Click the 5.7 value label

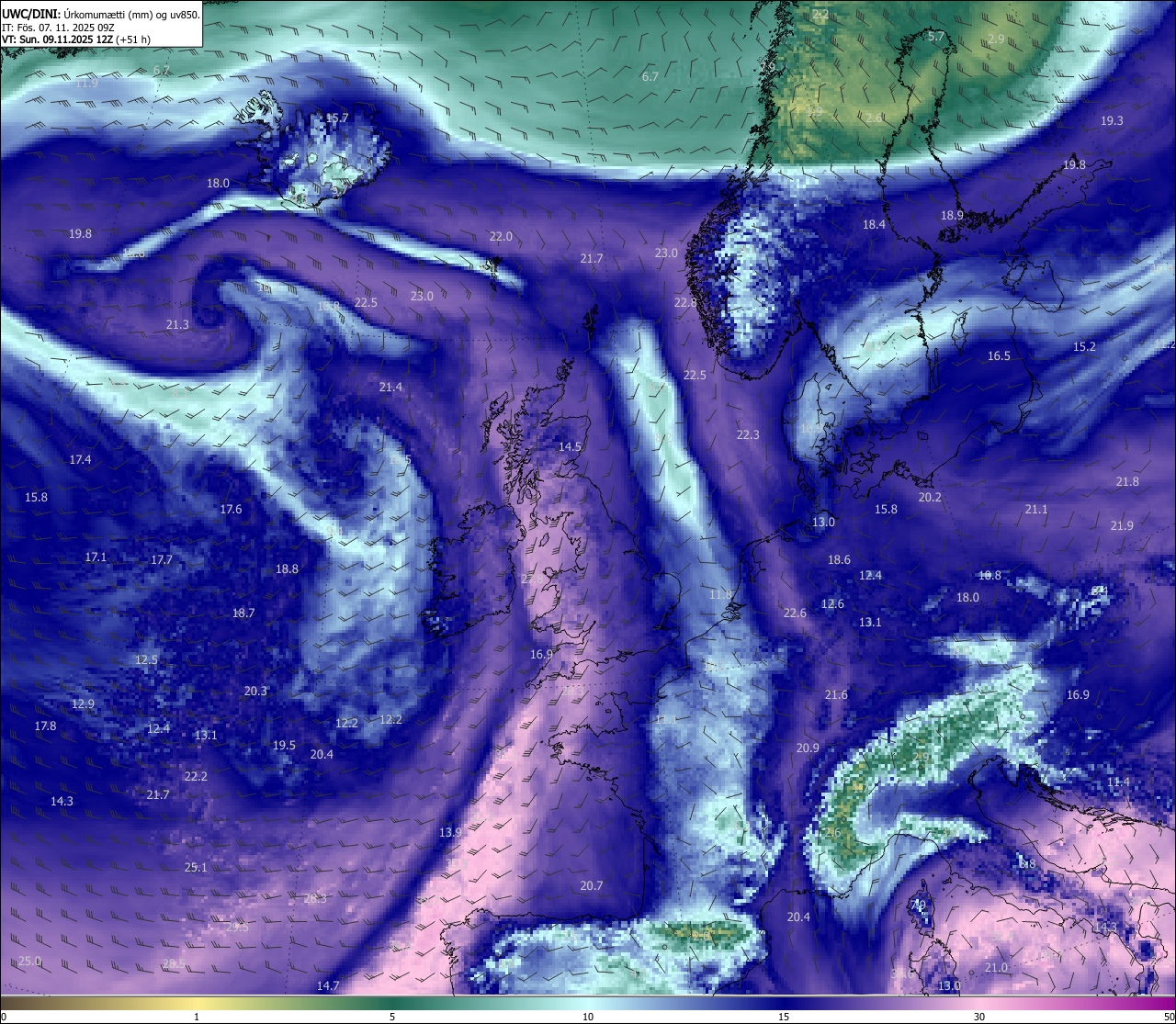936,36
